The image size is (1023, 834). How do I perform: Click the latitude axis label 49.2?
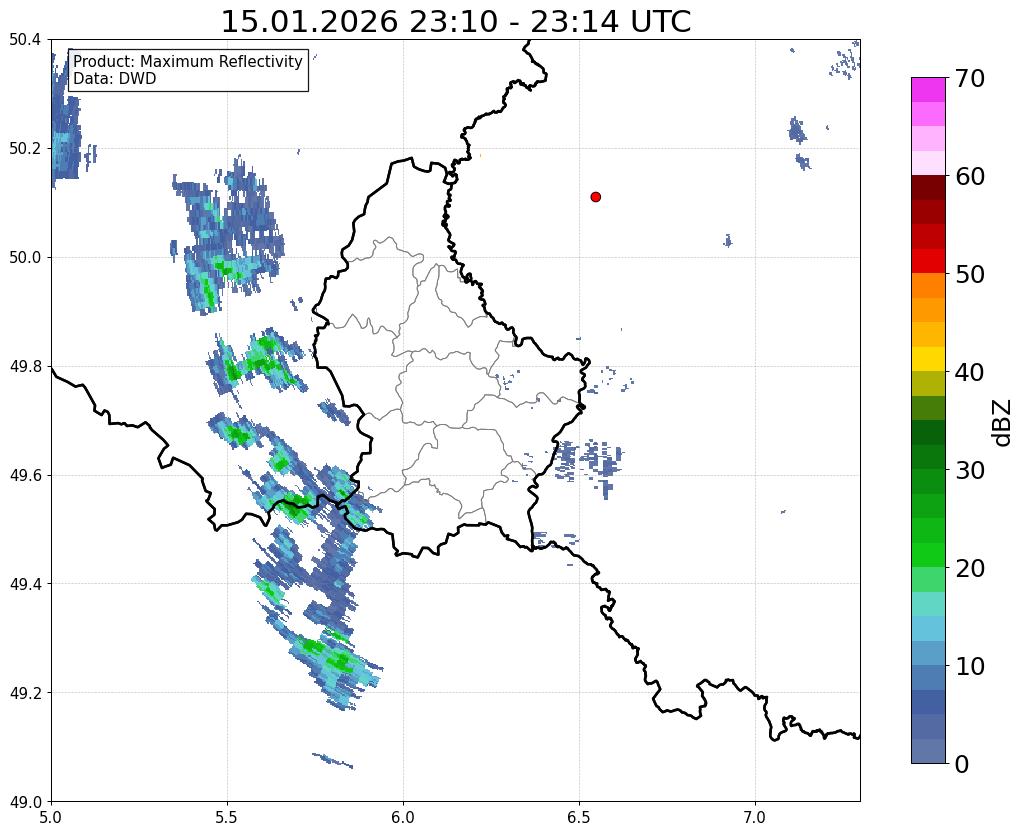coord(25,693)
